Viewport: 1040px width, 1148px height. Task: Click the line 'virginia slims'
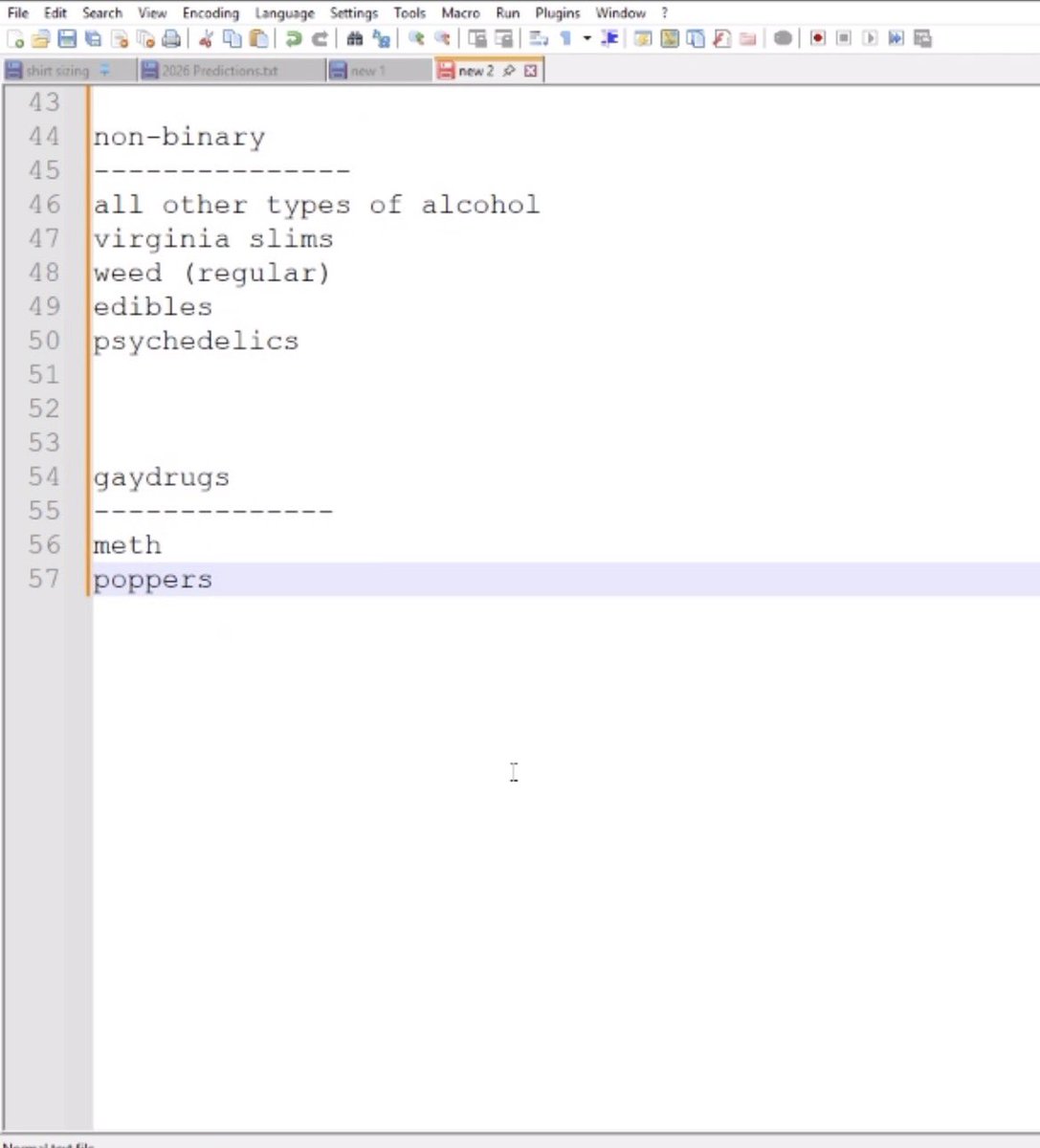tap(213, 239)
